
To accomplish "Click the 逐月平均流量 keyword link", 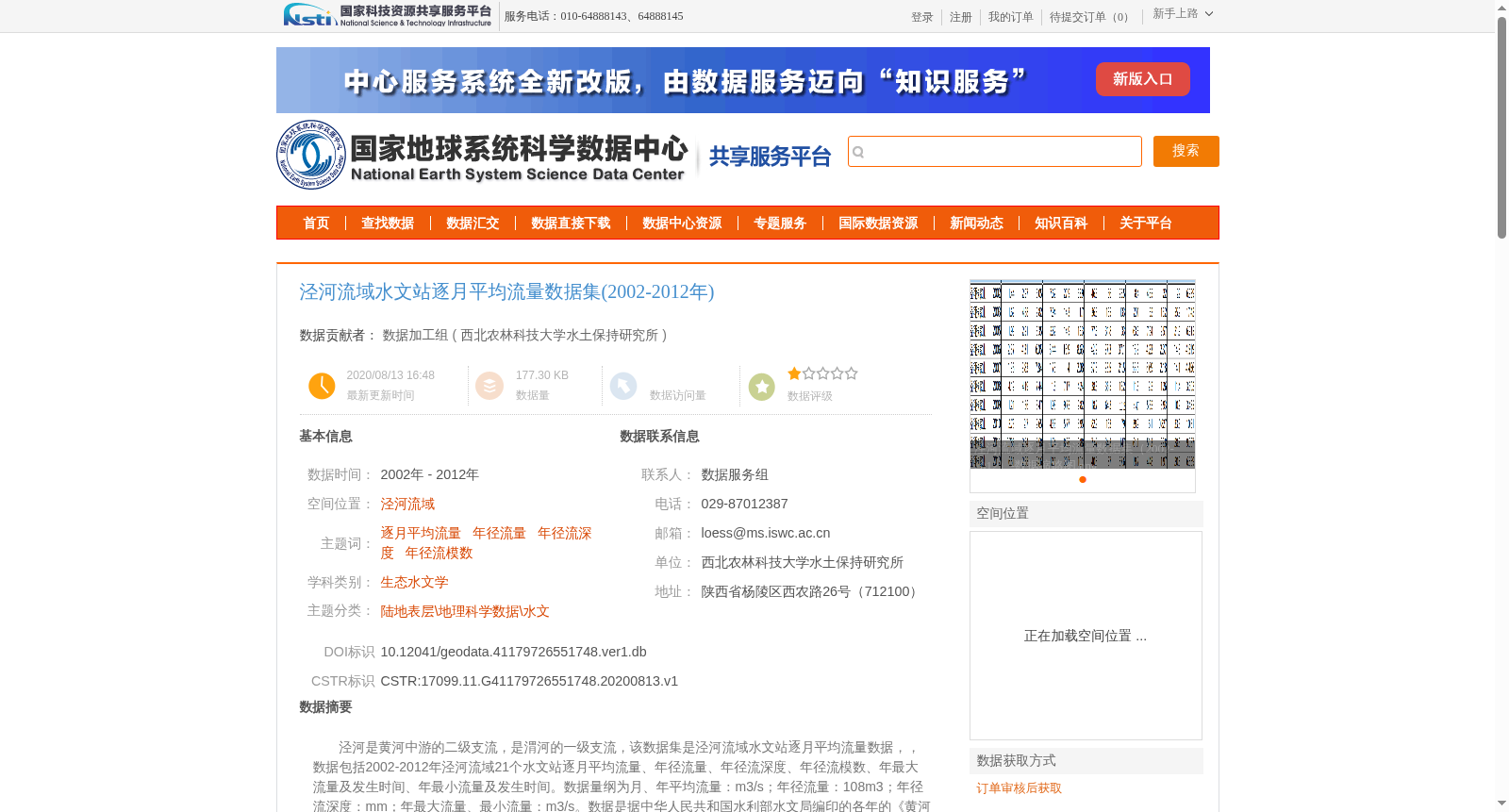I will (x=421, y=534).
